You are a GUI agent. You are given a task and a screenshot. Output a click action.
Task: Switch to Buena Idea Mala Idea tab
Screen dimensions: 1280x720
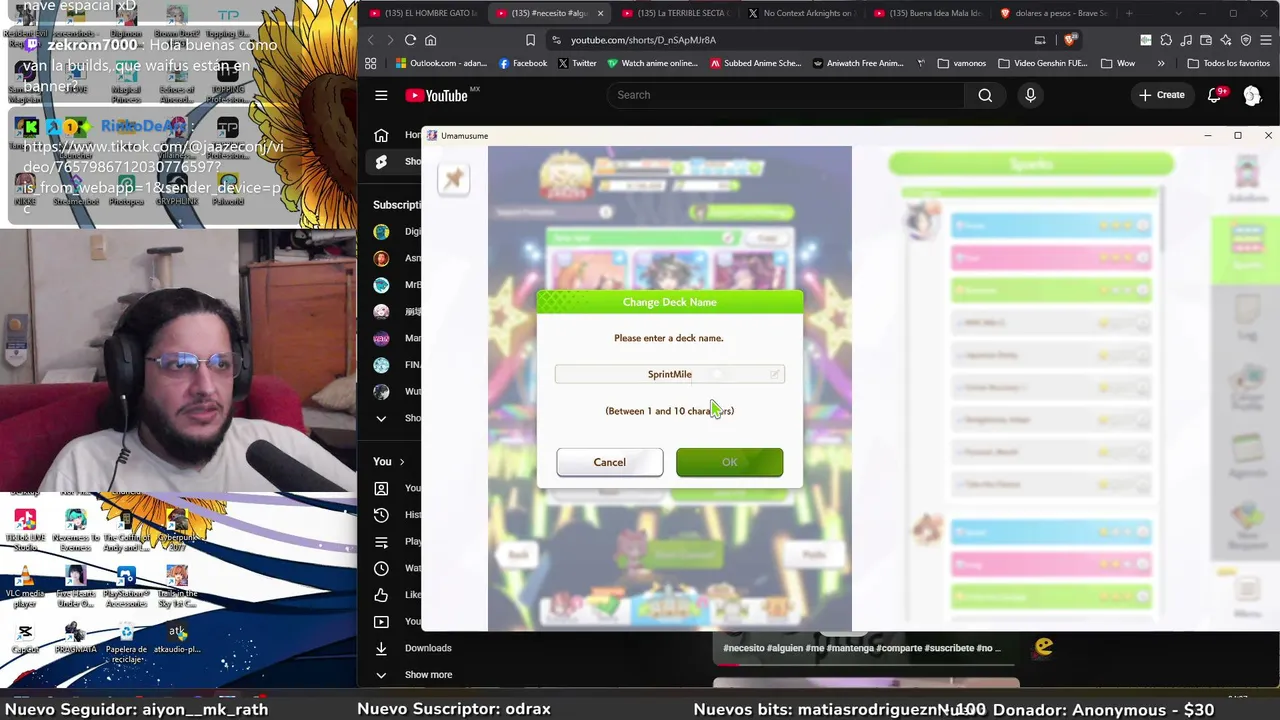click(x=926, y=13)
